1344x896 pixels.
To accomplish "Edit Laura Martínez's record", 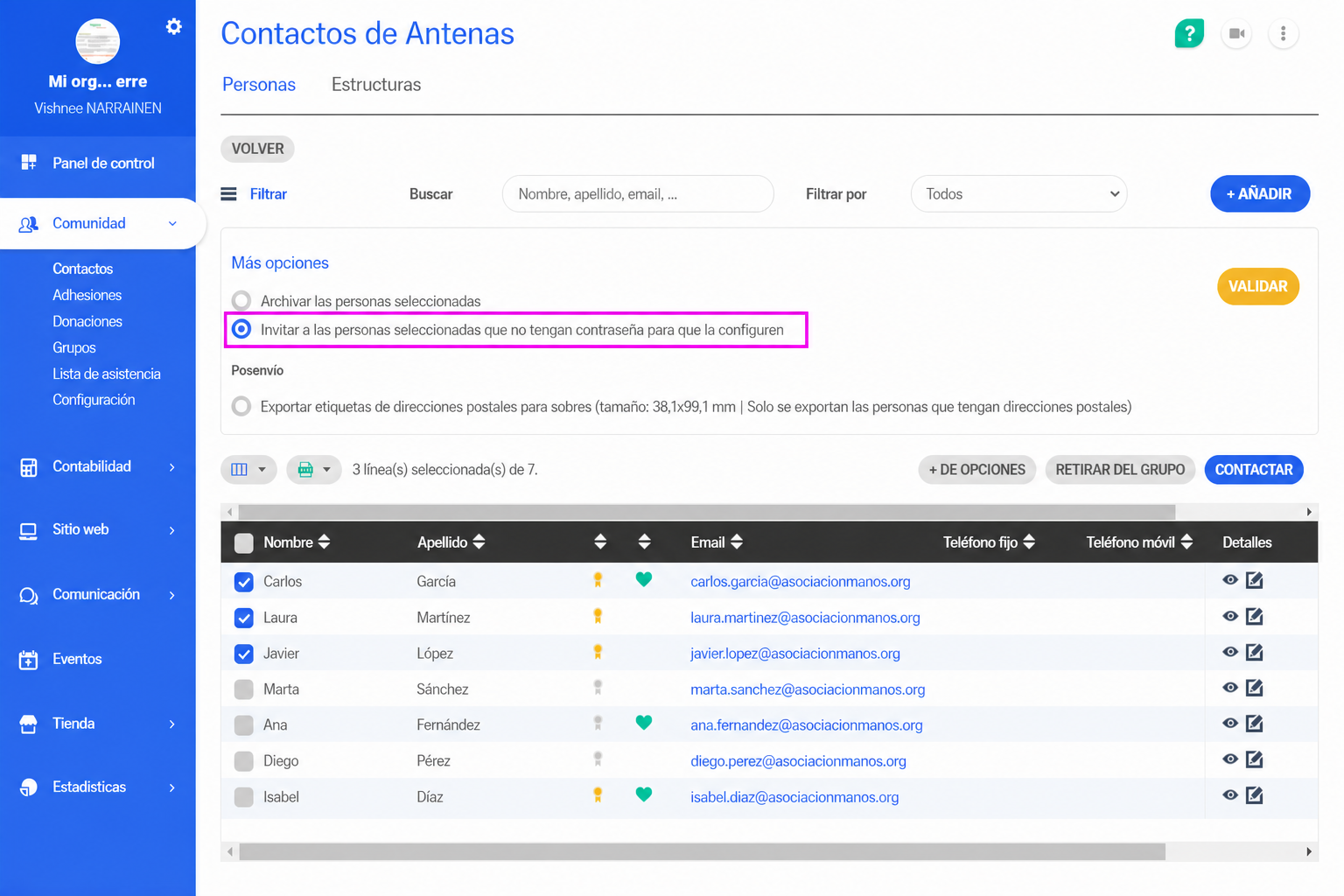I will pyautogui.click(x=1255, y=616).
